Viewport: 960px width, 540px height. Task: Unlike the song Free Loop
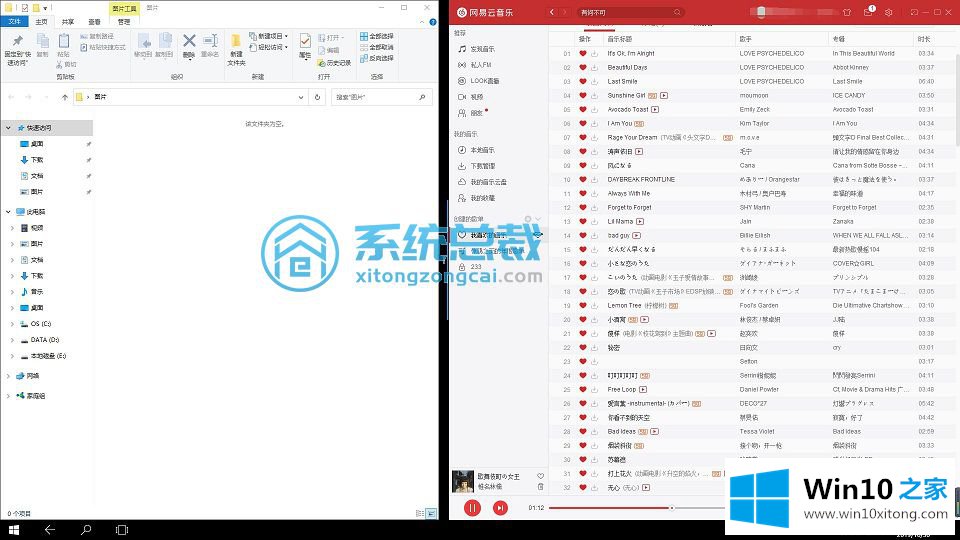pyautogui.click(x=583, y=389)
